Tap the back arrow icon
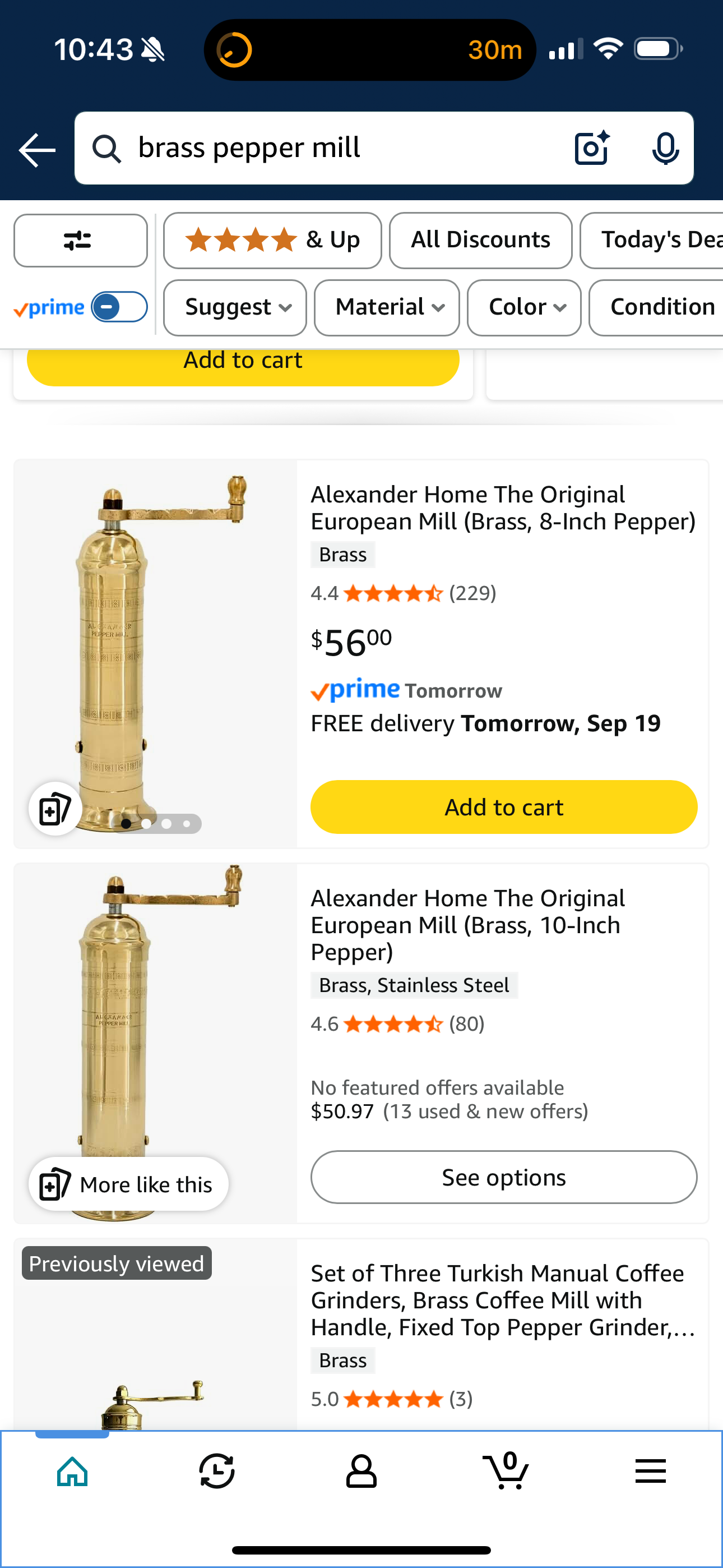Screen dimensions: 723x1568 pyautogui.click(x=37, y=149)
